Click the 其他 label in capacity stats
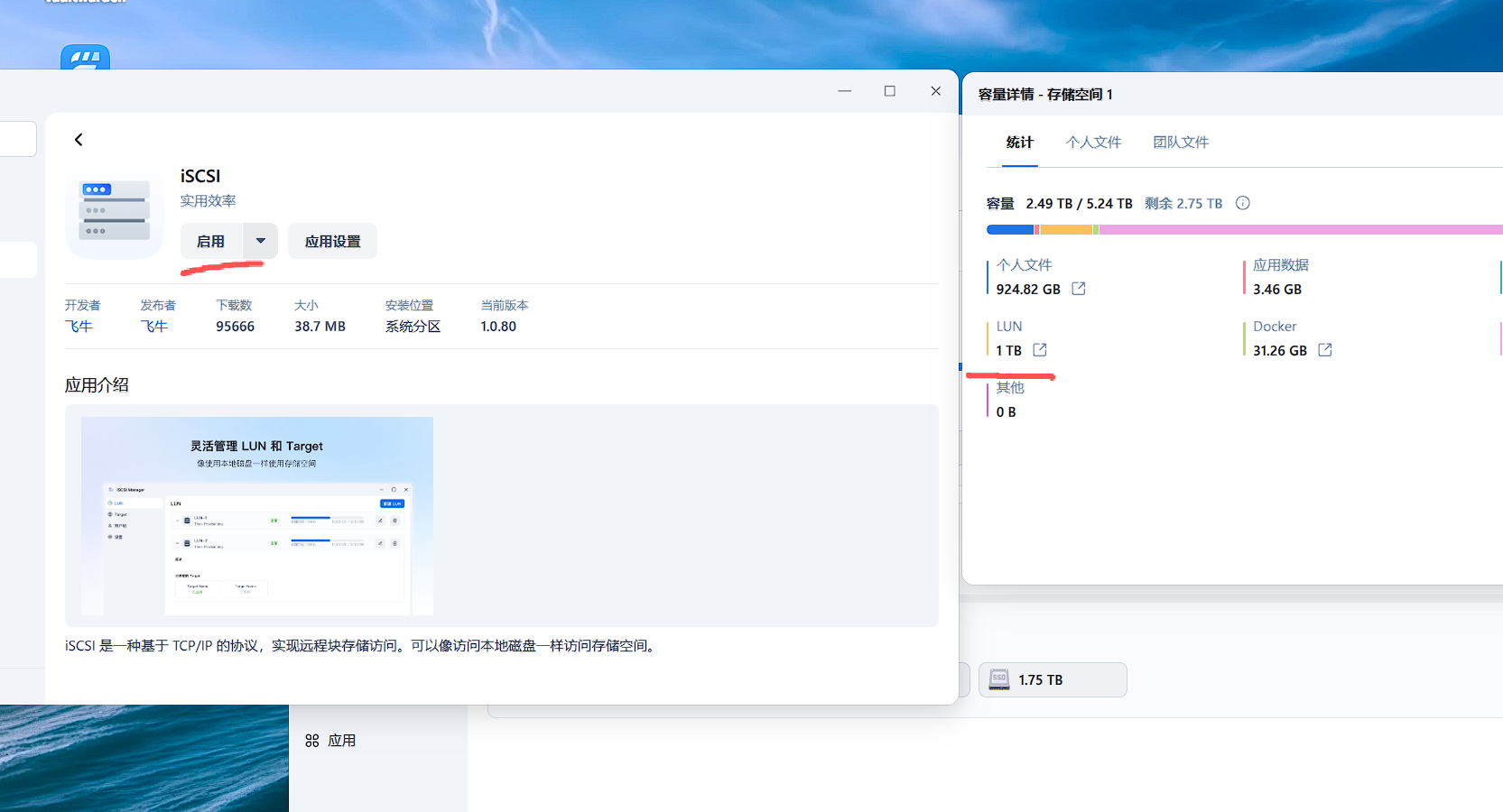This screenshot has width=1503, height=812. 1010,388
